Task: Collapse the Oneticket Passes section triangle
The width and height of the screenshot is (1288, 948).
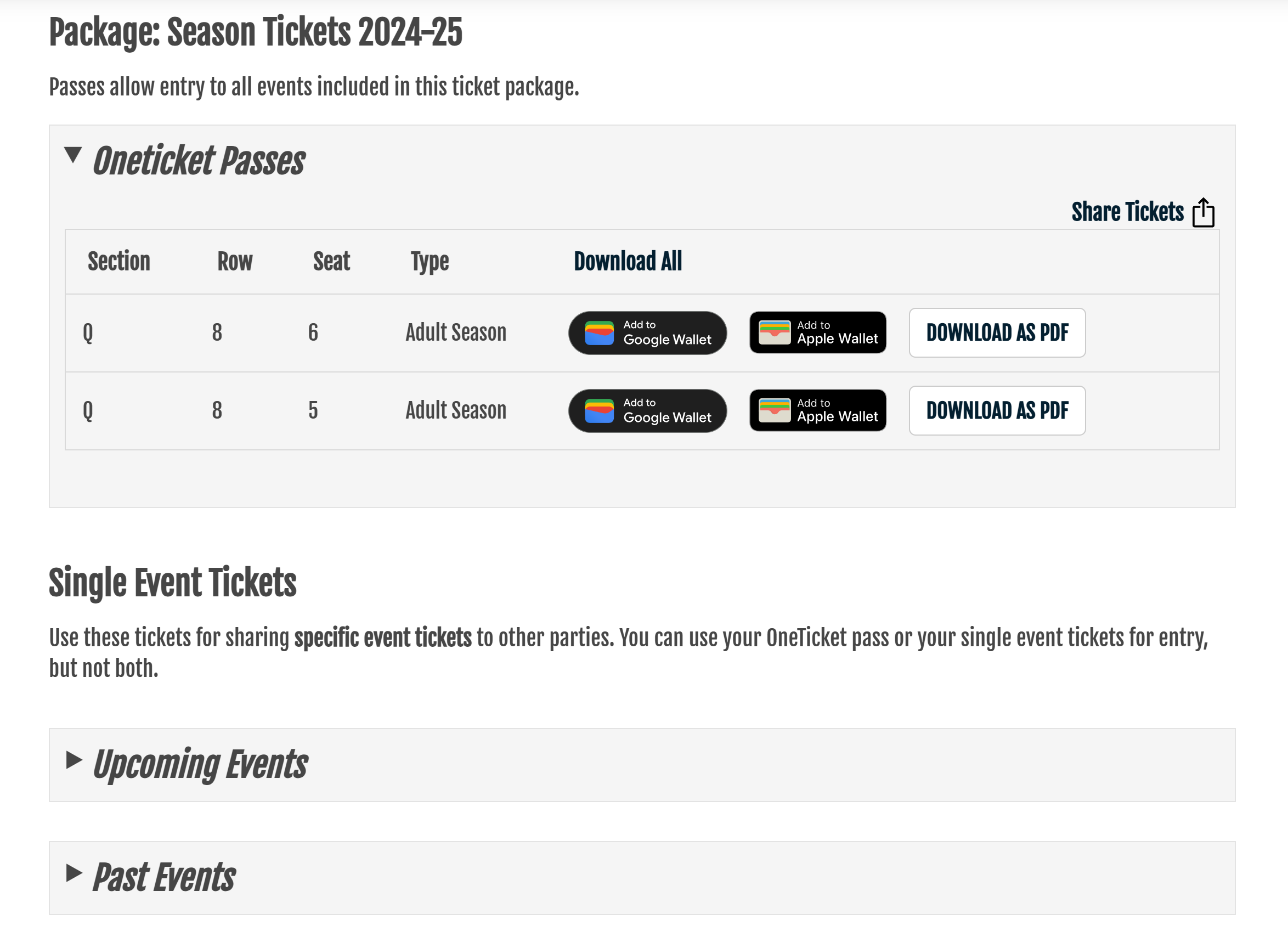Action: click(73, 155)
